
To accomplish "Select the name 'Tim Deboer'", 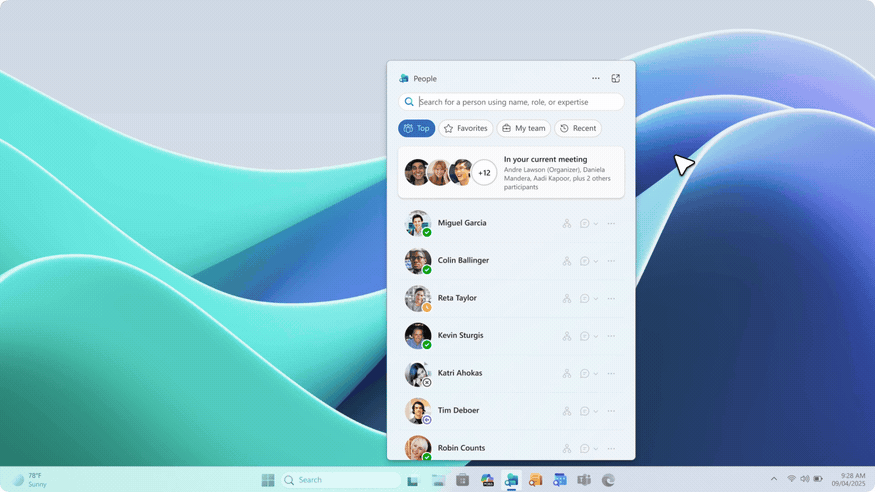I will [x=458, y=410].
